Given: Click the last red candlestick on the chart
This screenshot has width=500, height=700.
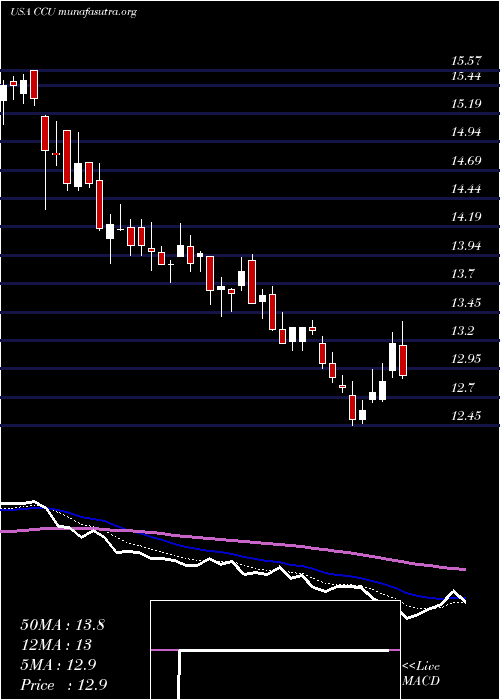Looking at the screenshot, I should coord(403,360).
